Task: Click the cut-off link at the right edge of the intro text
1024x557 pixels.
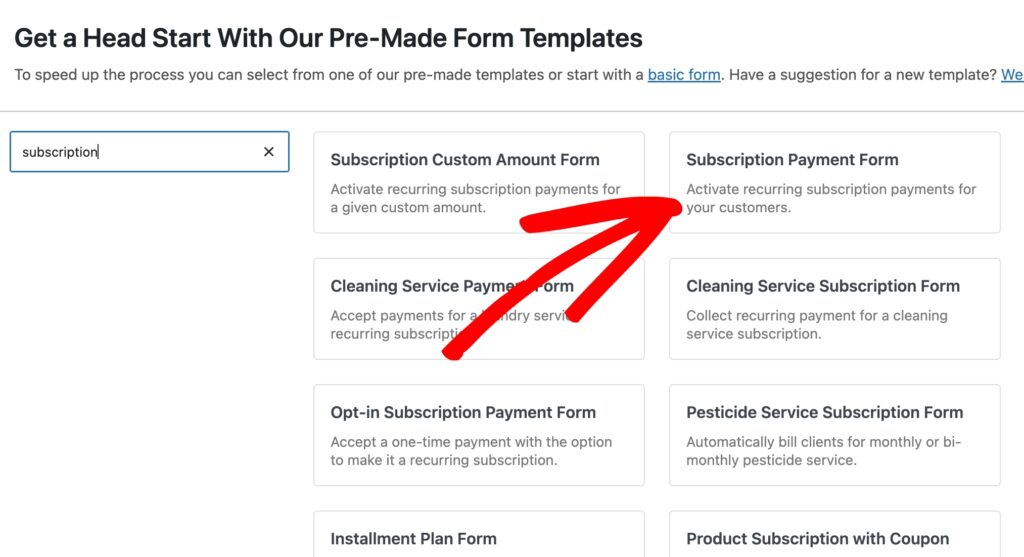Action: [1012, 75]
